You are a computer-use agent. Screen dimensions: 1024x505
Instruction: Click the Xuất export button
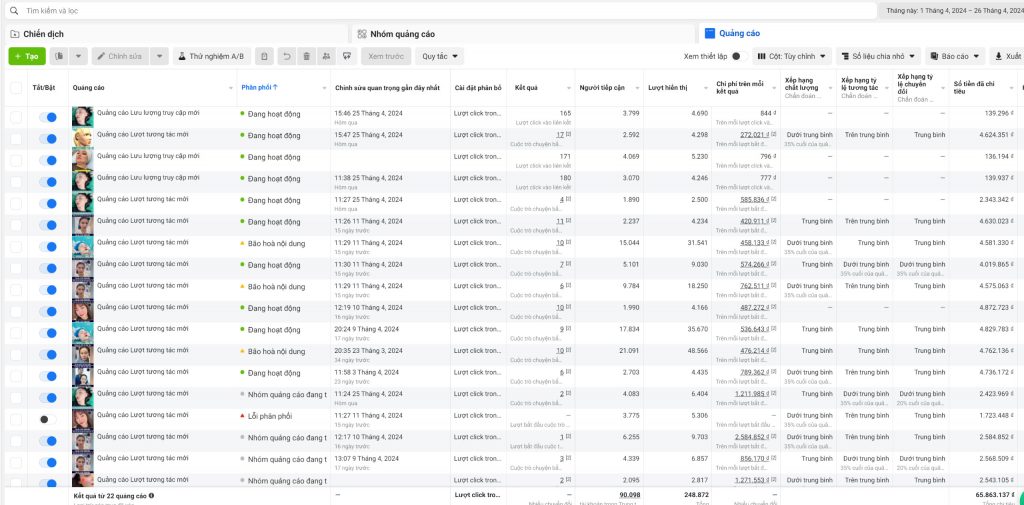(x=1007, y=56)
